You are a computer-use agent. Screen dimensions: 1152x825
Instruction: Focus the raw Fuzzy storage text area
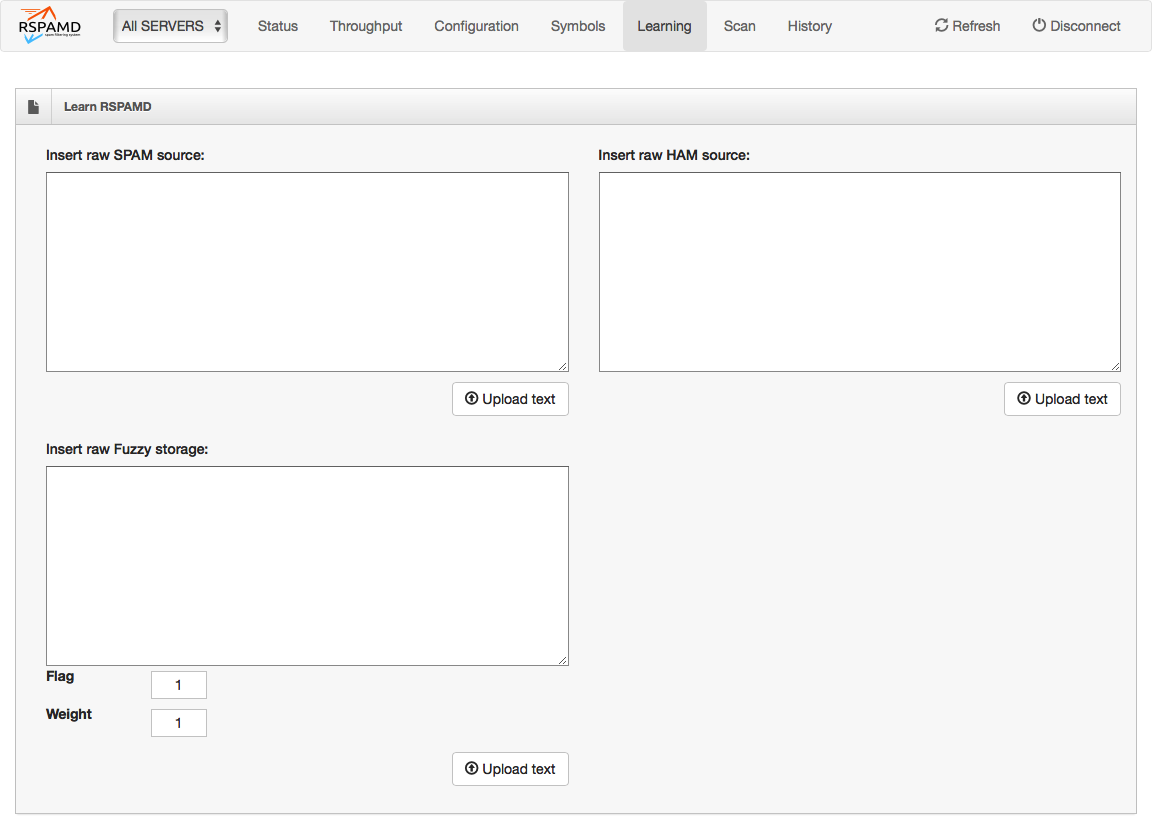pos(307,566)
